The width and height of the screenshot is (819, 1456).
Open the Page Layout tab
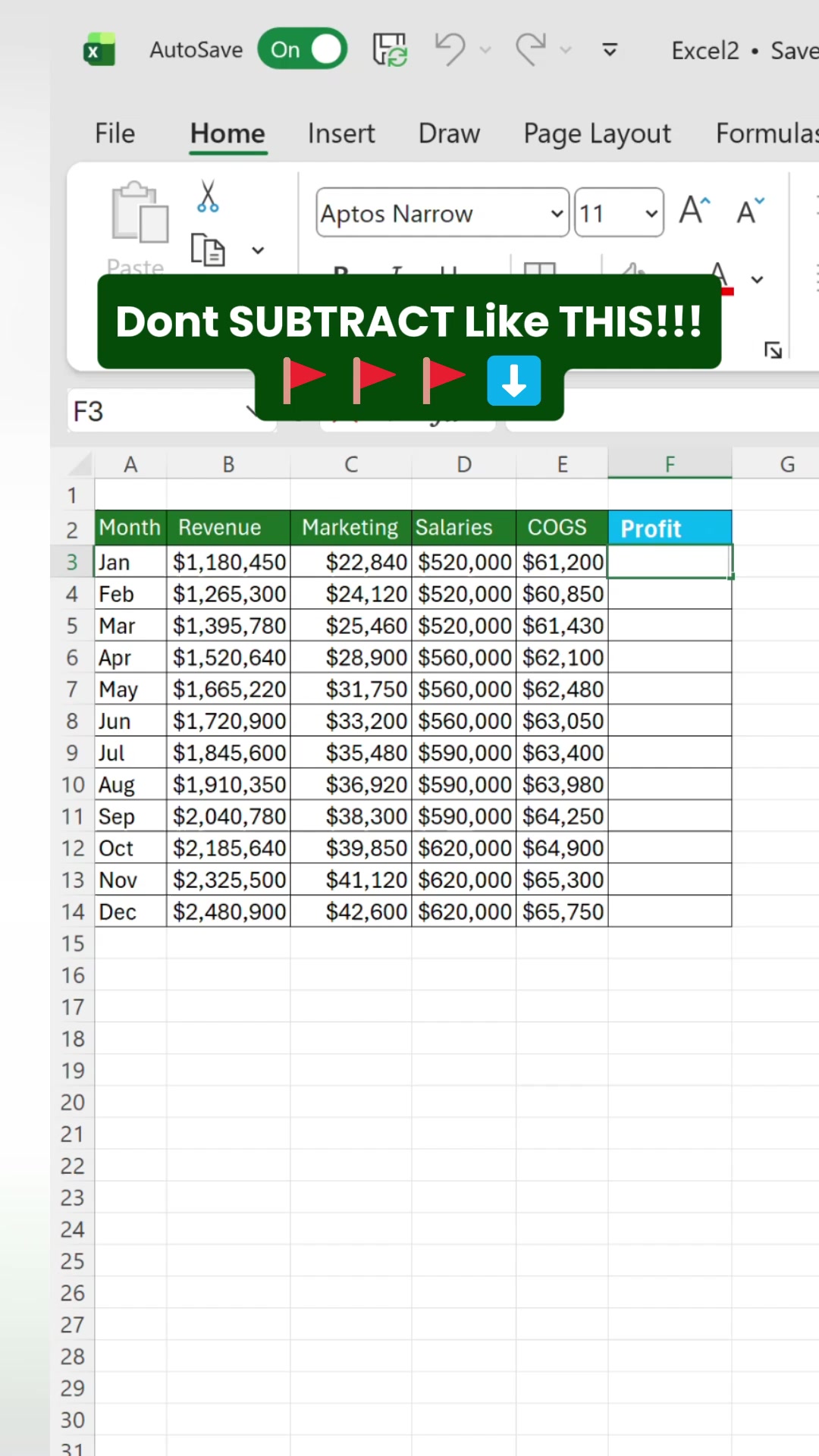[x=597, y=133]
